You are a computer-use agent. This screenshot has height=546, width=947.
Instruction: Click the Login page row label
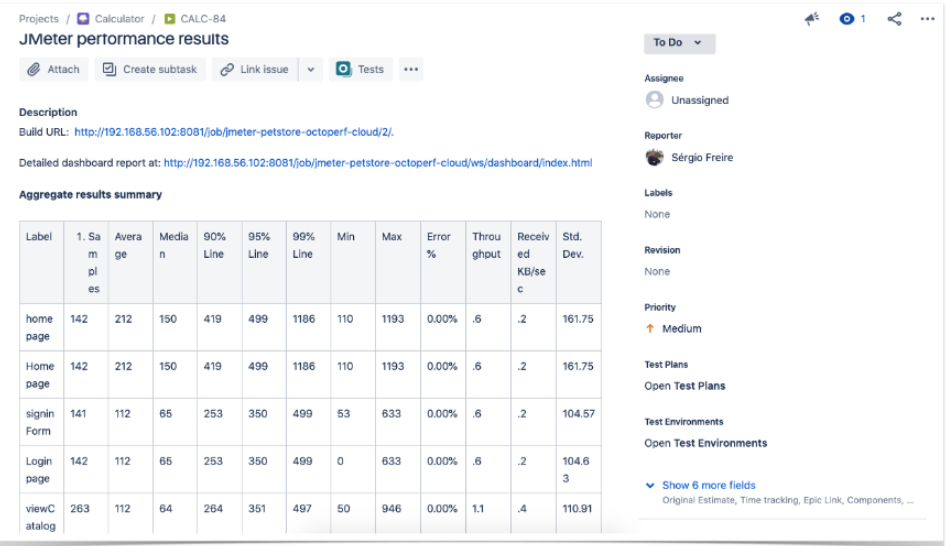39,470
